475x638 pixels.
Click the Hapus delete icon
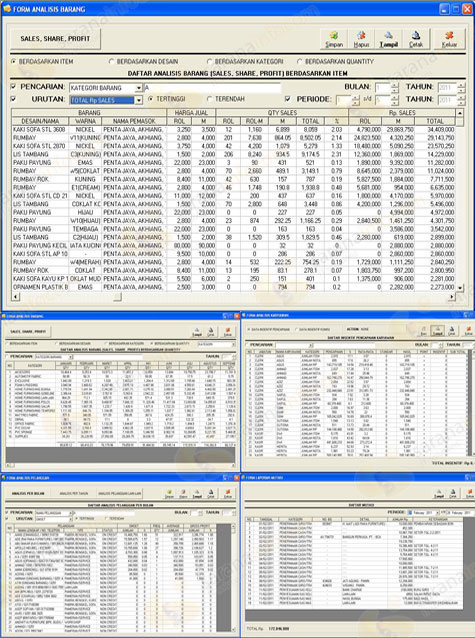pos(361,39)
